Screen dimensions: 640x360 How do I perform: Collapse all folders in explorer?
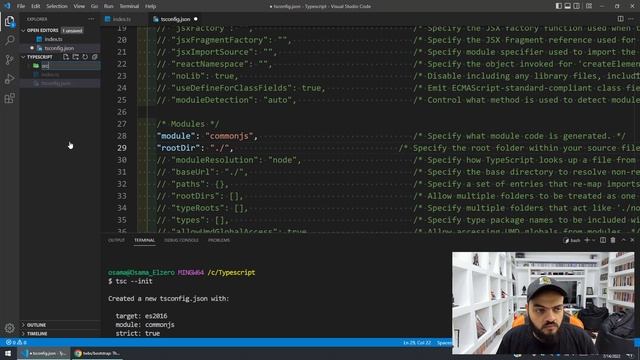94,57
